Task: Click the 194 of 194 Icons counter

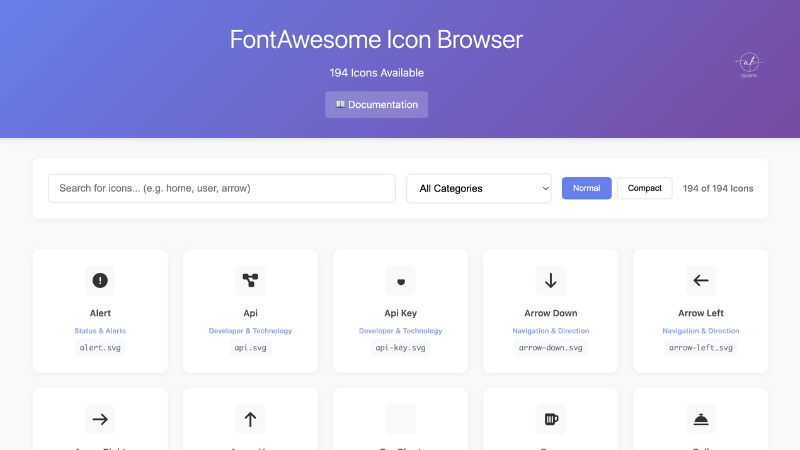Action: point(718,188)
